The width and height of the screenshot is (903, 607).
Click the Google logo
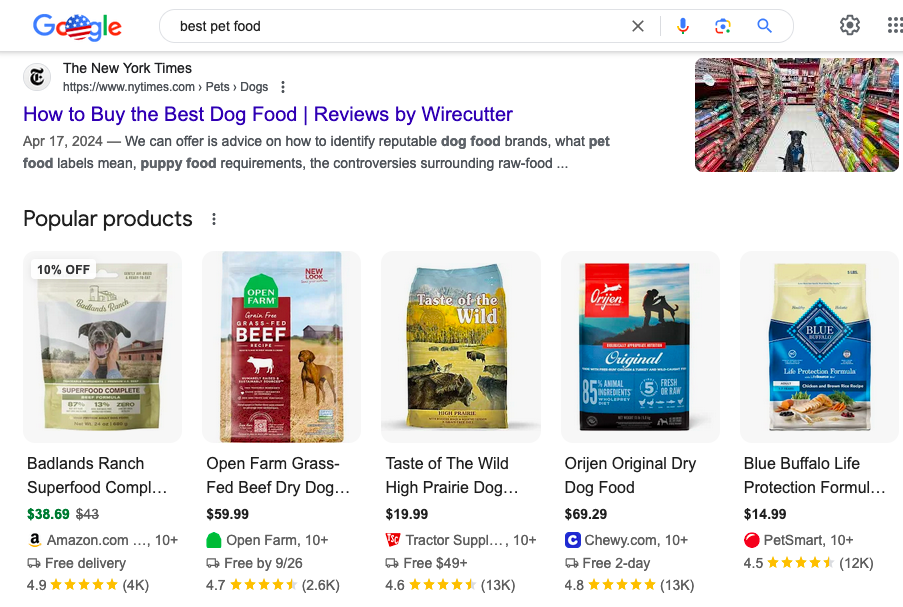point(77,27)
